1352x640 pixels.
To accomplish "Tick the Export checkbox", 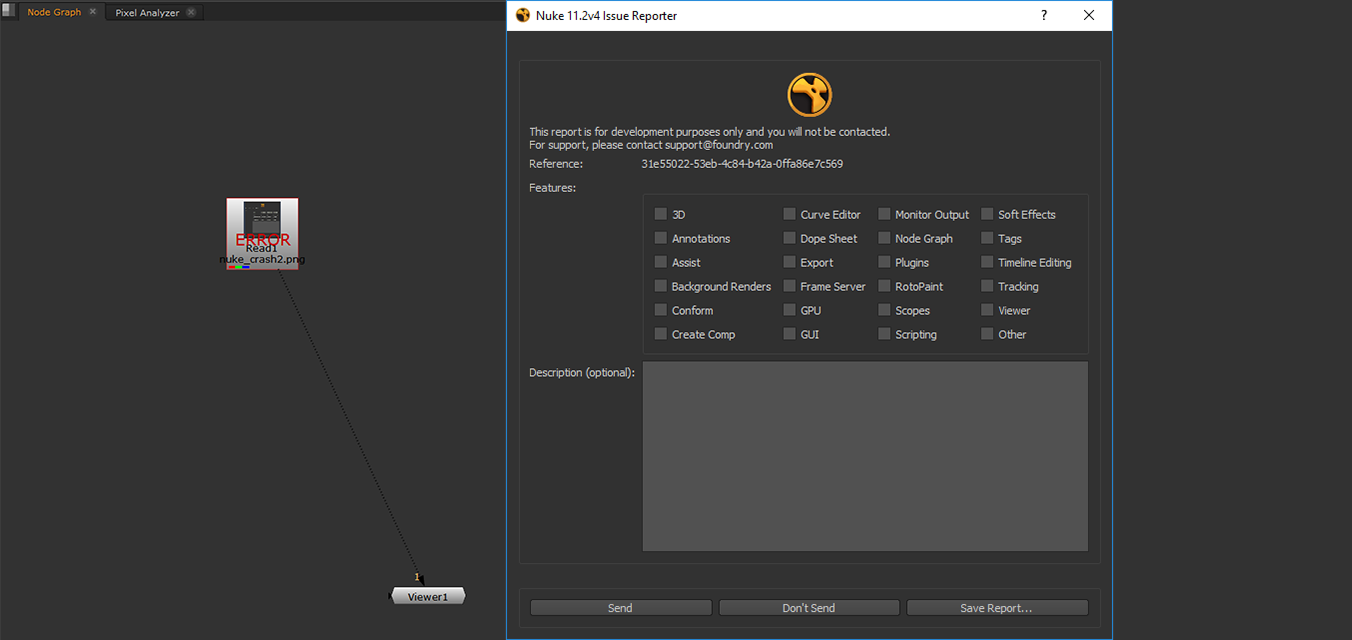I will [x=789, y=262].
